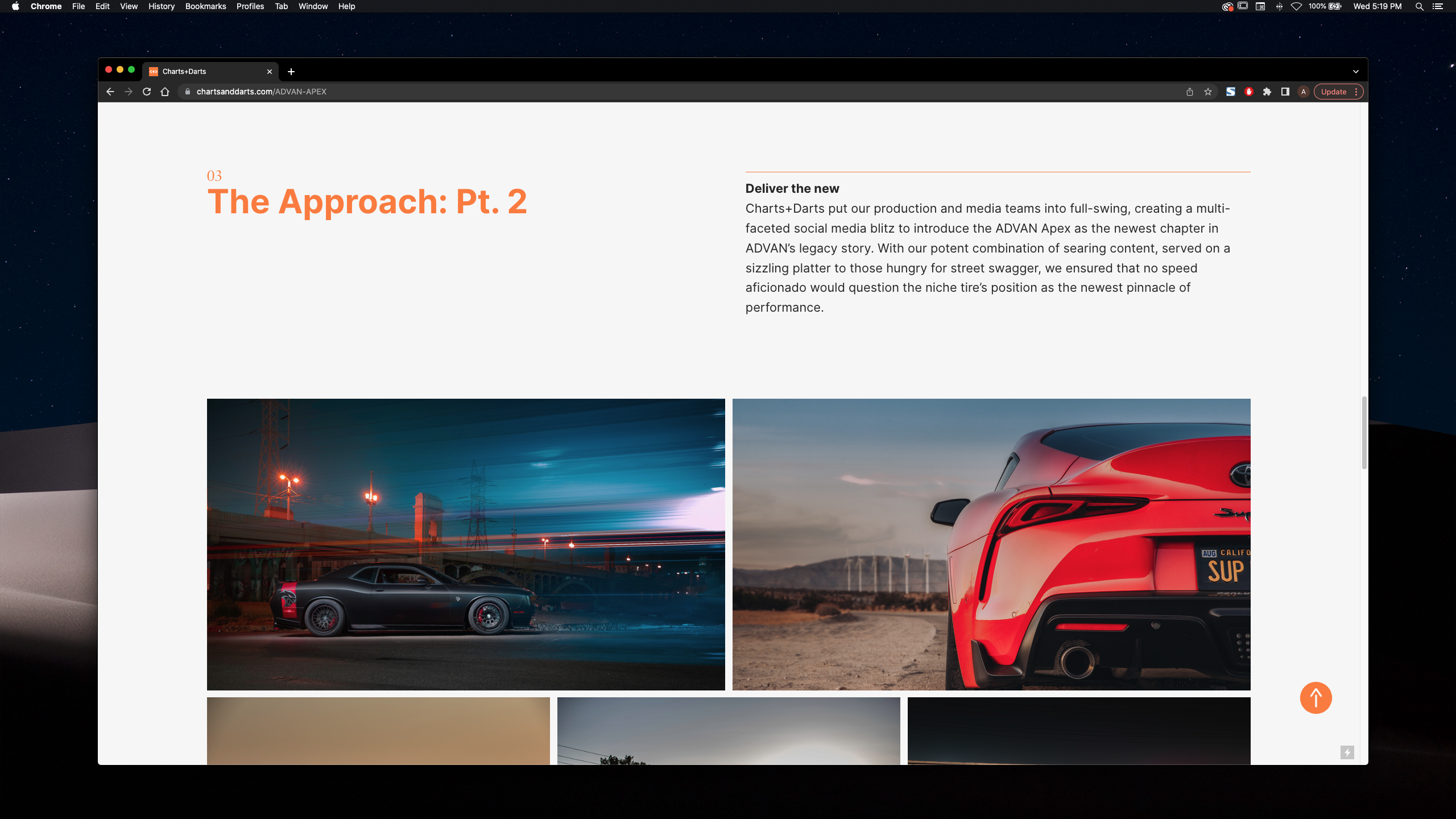The width and height of the screenshot is (1456, 819).
Task: Open the Bluetooth status menu
Action: (1279, 6)
